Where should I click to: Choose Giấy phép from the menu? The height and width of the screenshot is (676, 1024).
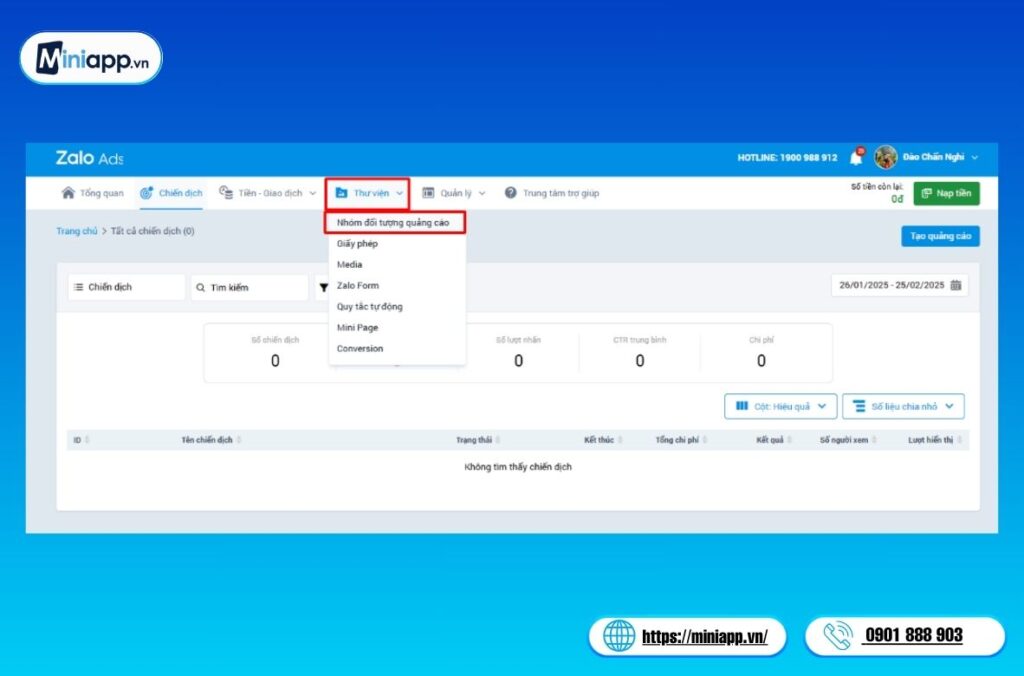point(357,244)
